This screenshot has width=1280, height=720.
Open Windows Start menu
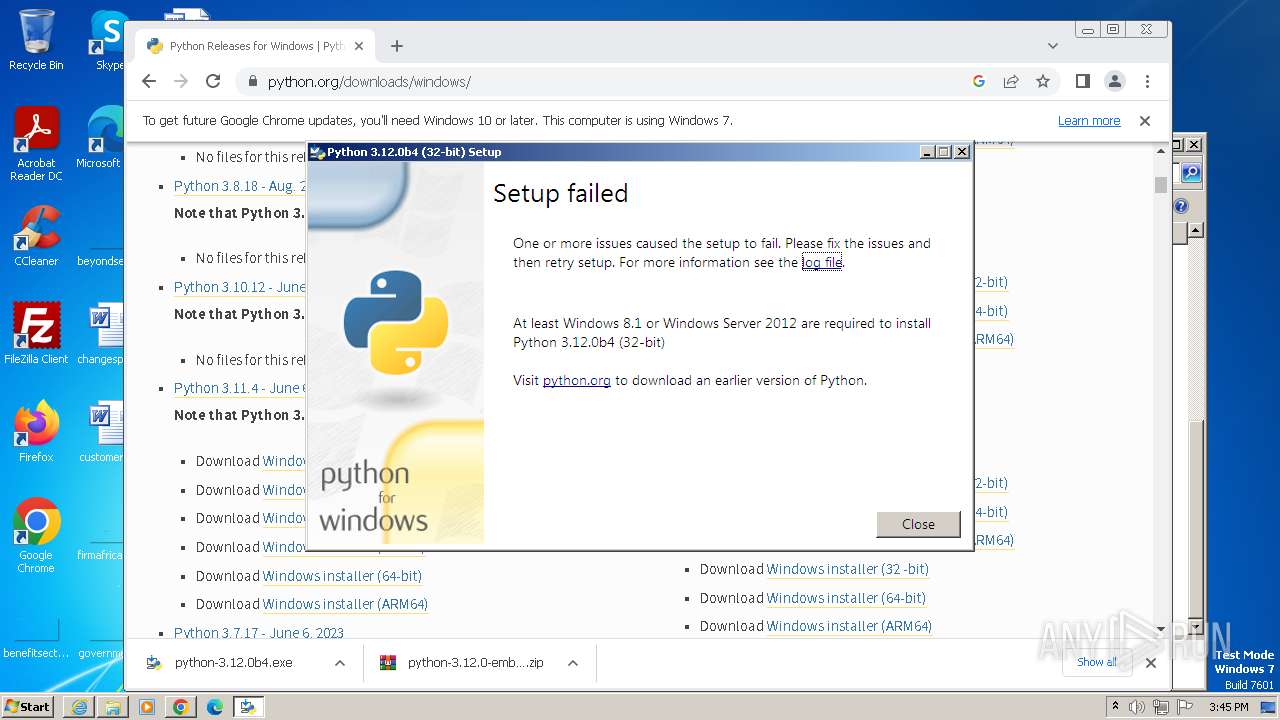click(28, 706)
